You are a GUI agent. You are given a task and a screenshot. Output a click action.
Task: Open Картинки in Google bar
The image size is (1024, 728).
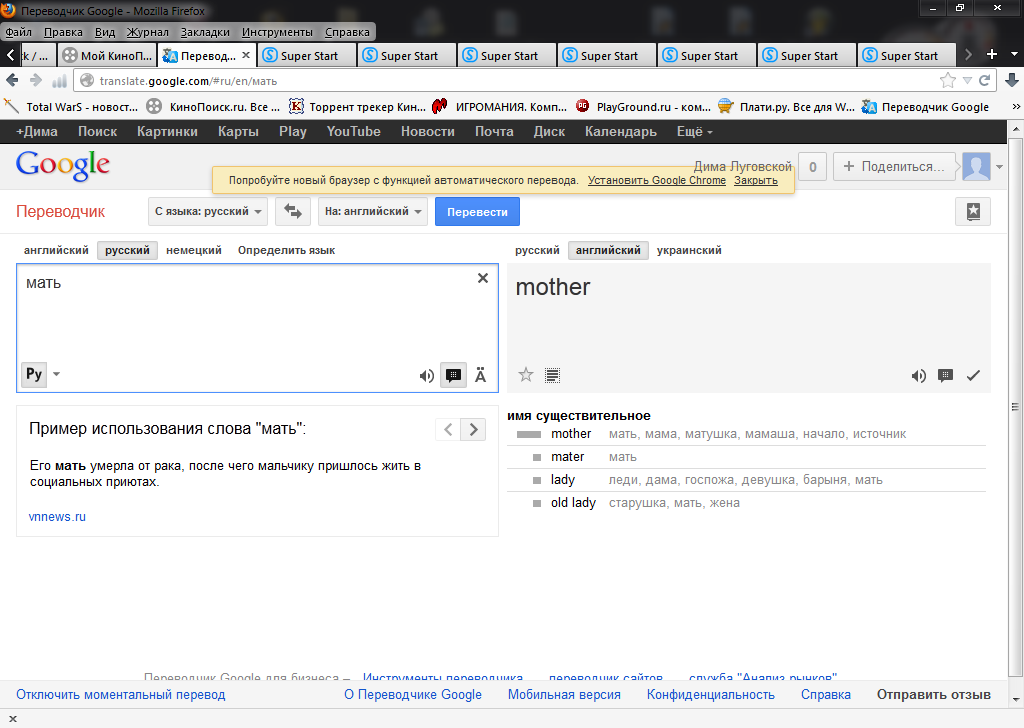click(x=167, y=131)
